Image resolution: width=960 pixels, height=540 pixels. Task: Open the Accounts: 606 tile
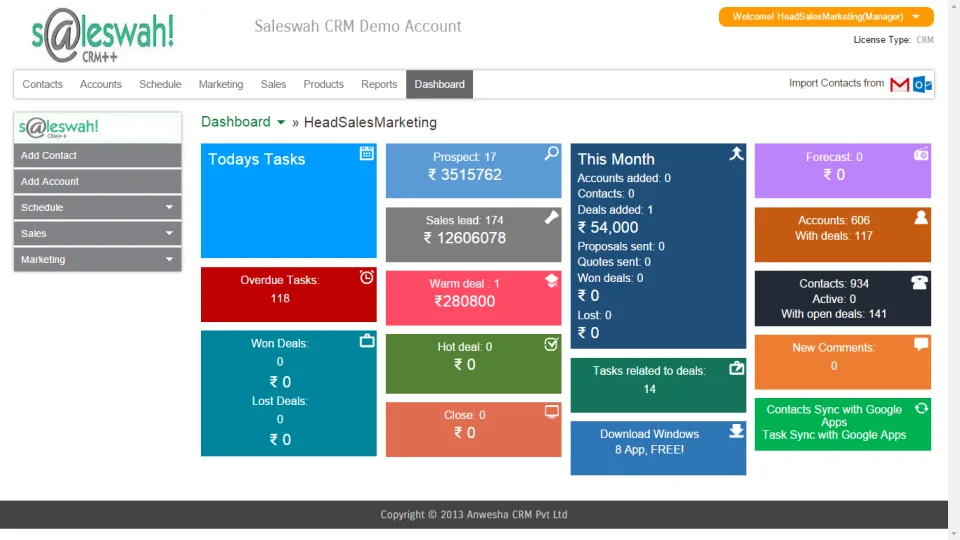click(x=842, y=234)
